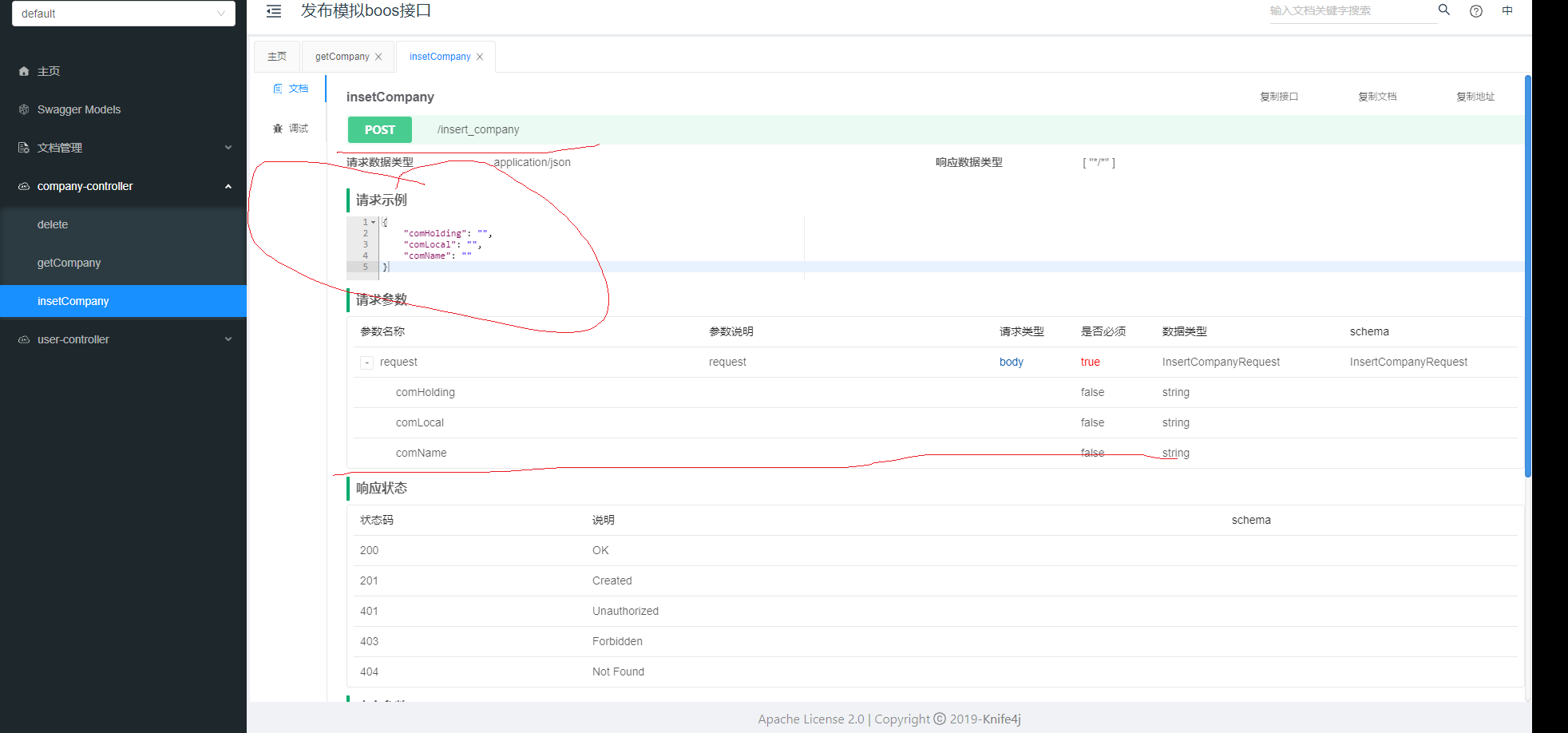Click the Swagger Models icon
Image resolution: width=1568 pixels, height=733 pixels.
pyautogui.click(x=24, y=109)
